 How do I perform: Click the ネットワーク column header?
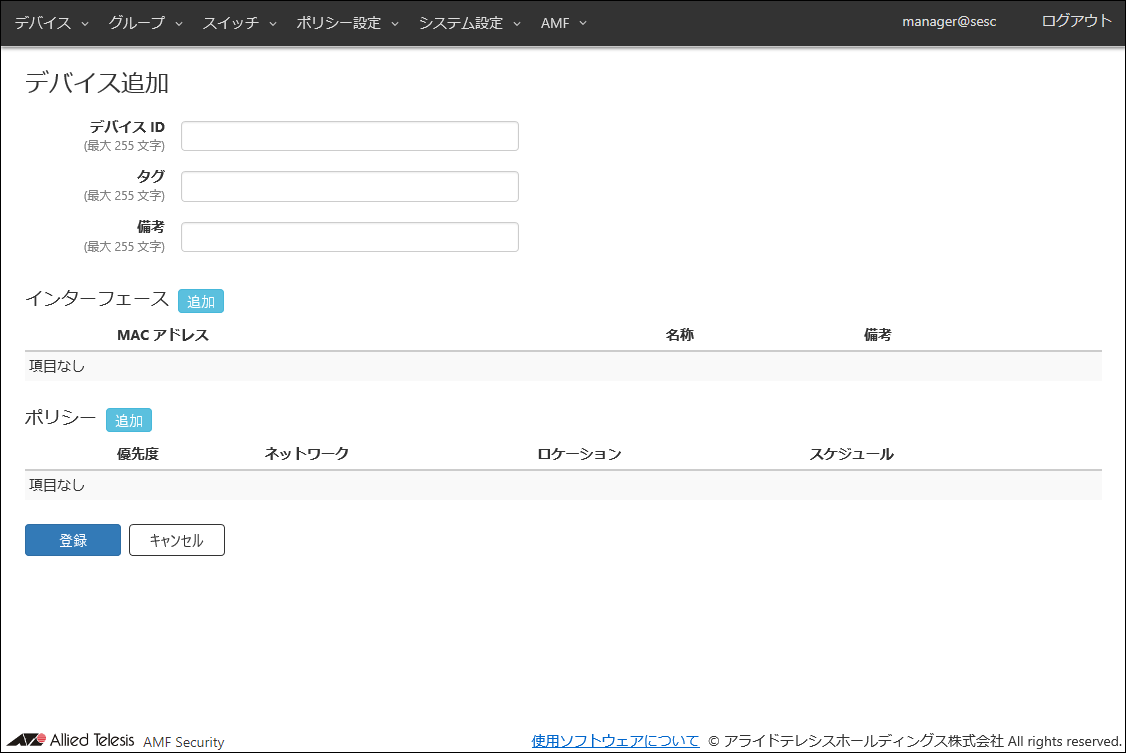coord(307,454)
